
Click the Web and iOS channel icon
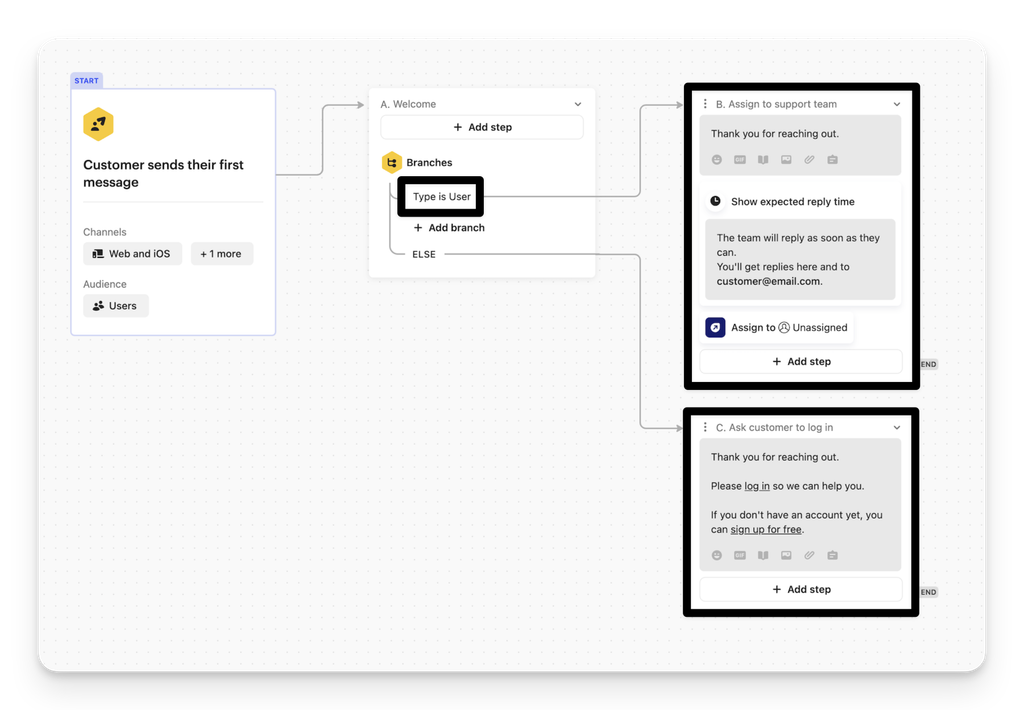(98, 253)
